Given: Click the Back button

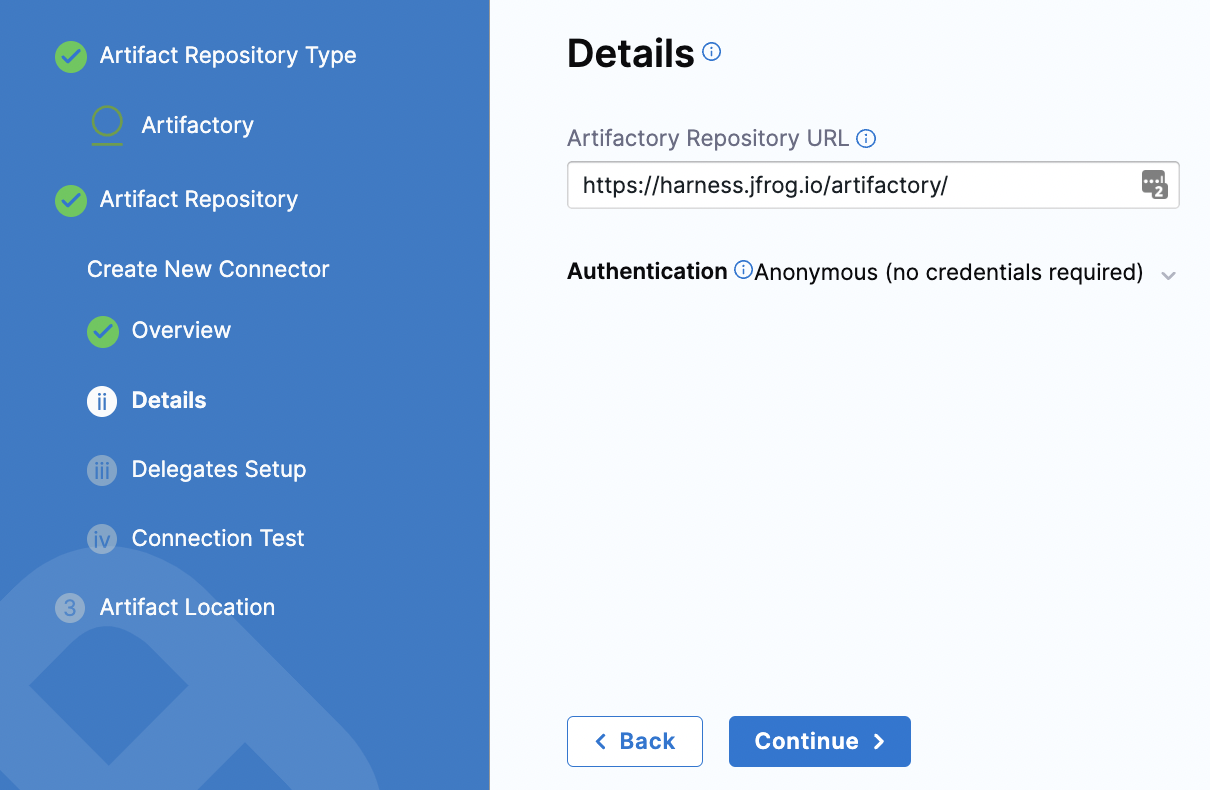Looking at the screenshot, I should 634,741.
